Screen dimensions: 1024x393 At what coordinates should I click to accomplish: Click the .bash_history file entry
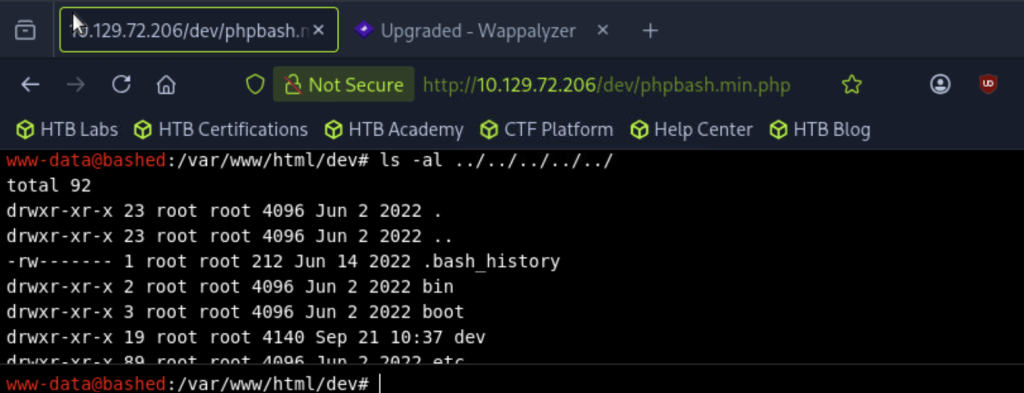pos(492,262)
